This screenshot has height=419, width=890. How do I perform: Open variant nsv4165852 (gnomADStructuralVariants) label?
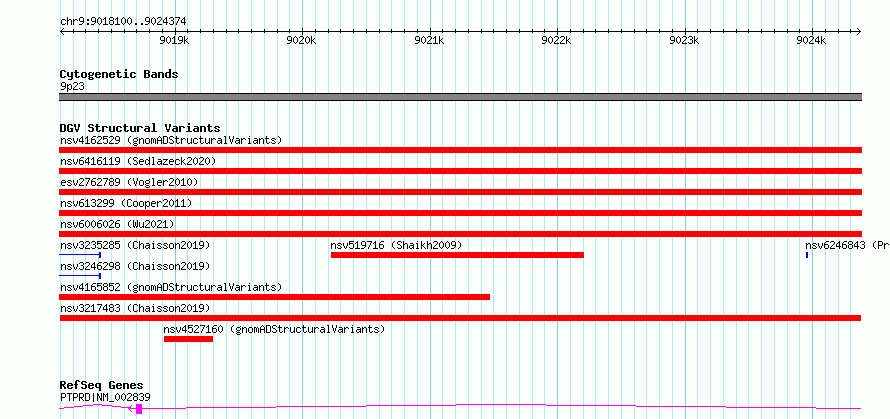coord(171,287)
